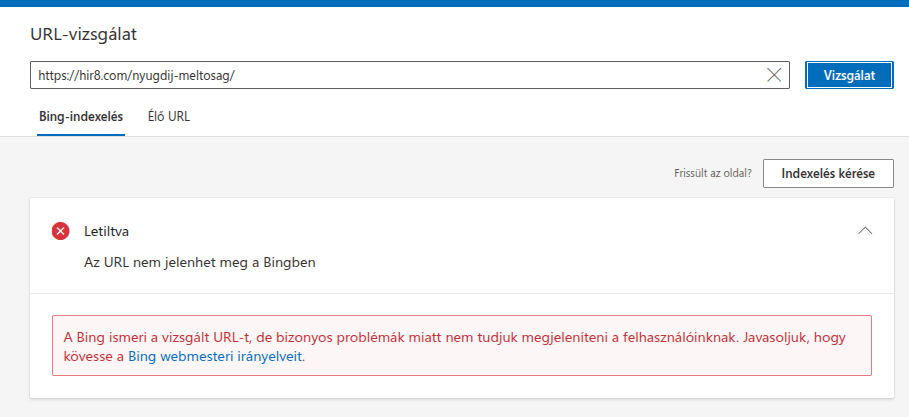Click the Letiltva status heading

click(107, 231)
